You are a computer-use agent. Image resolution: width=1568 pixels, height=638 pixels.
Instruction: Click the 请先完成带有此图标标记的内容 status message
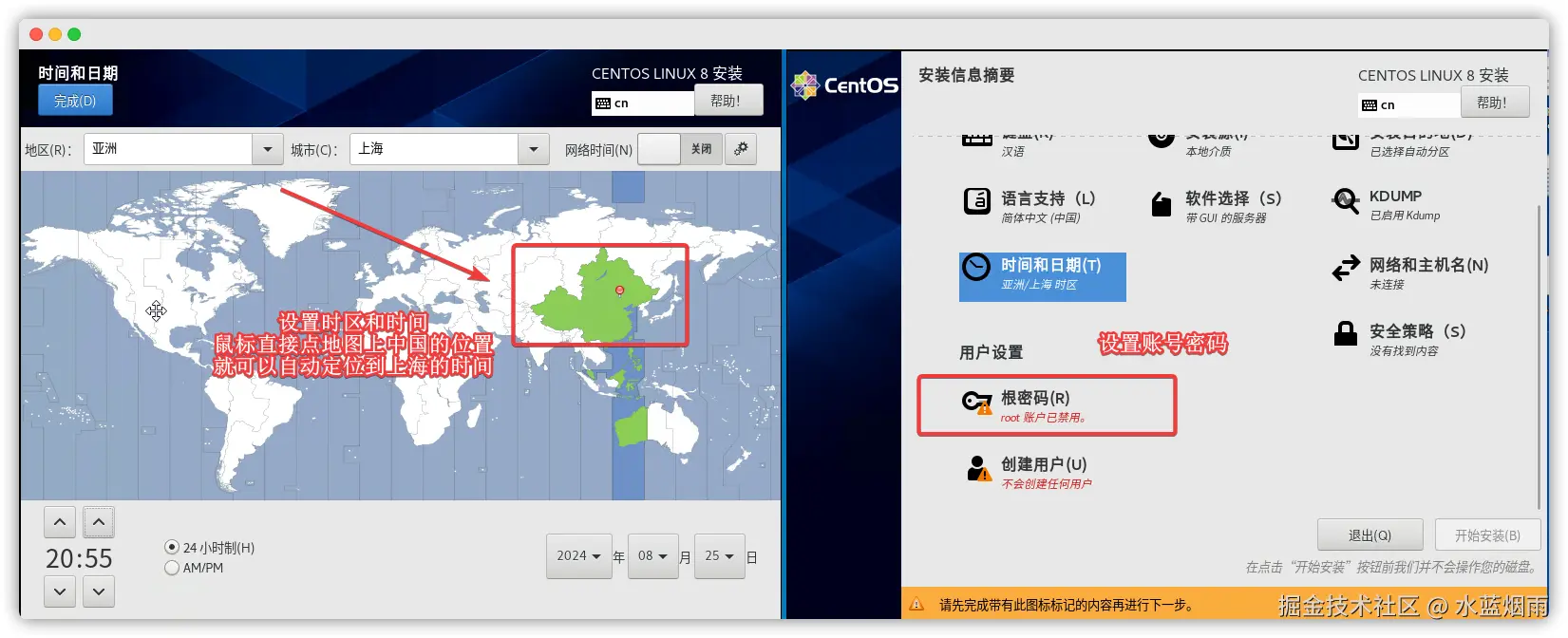[1066, 605]
